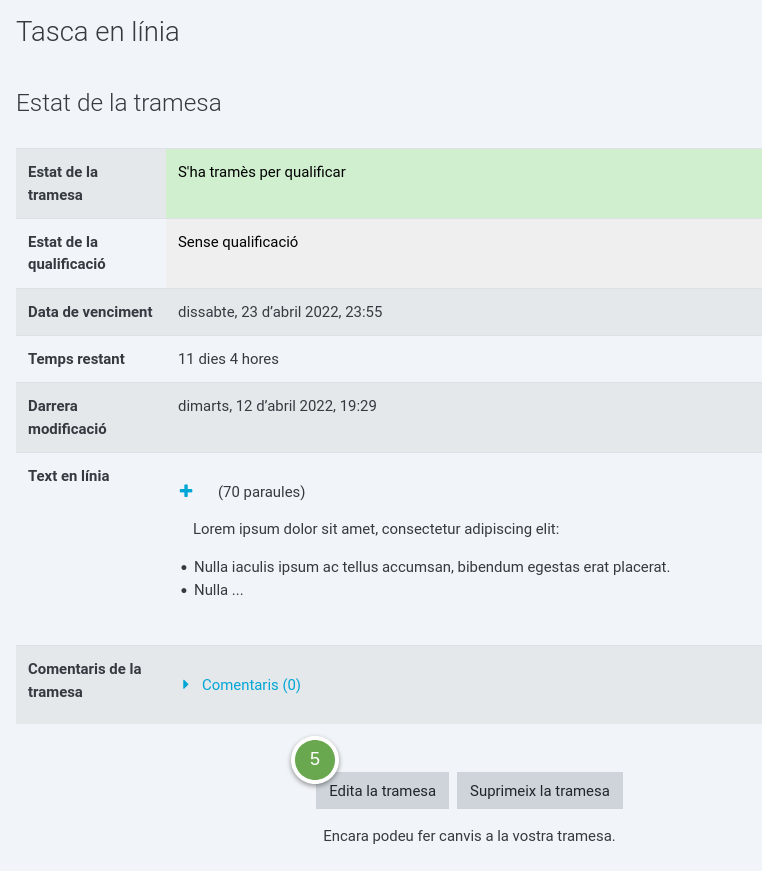
Task: Click the Encara podeu fer canvis note
Action: [x=469, y=836]
